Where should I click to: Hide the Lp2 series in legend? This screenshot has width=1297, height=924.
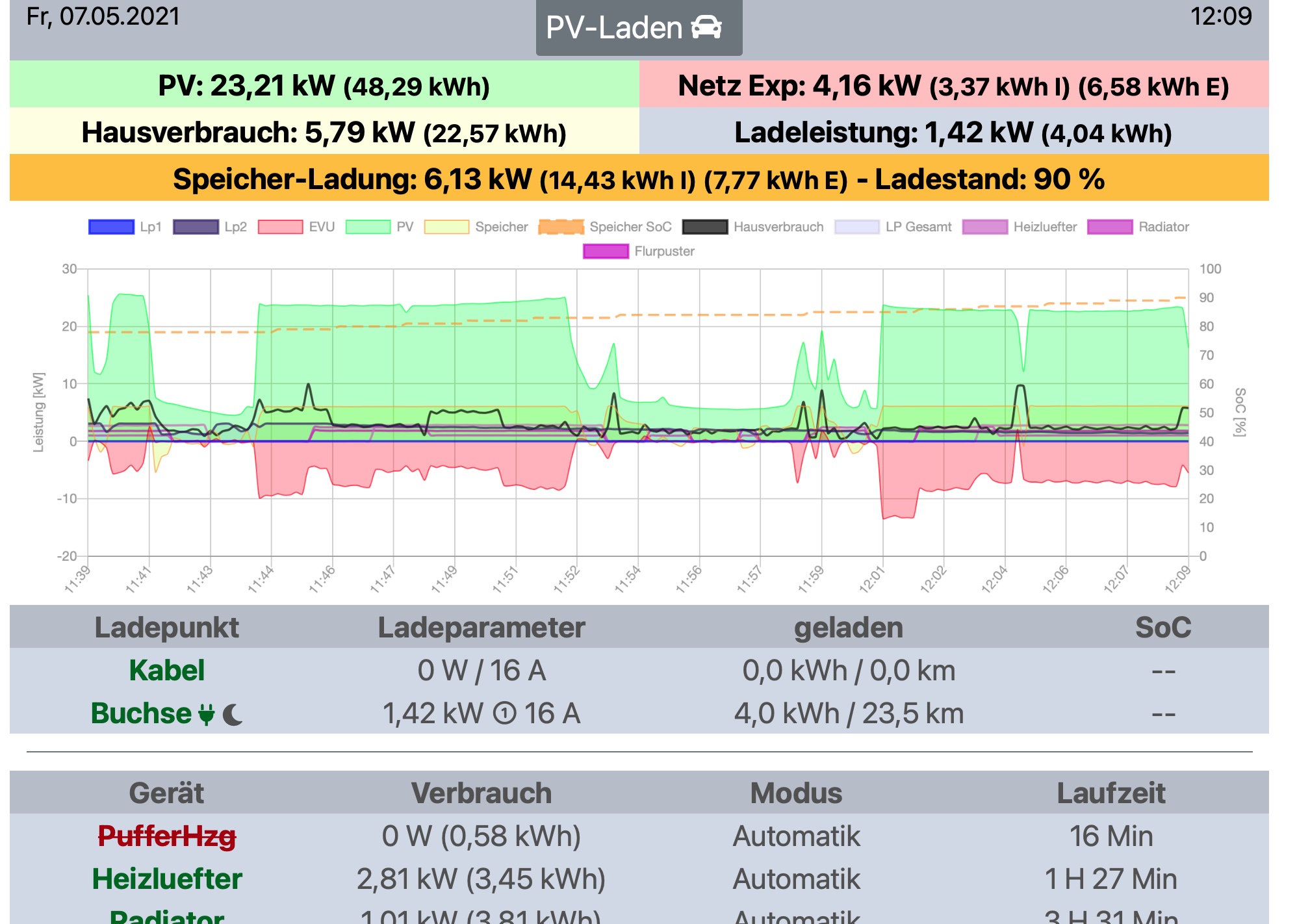(x=196, y=227)
